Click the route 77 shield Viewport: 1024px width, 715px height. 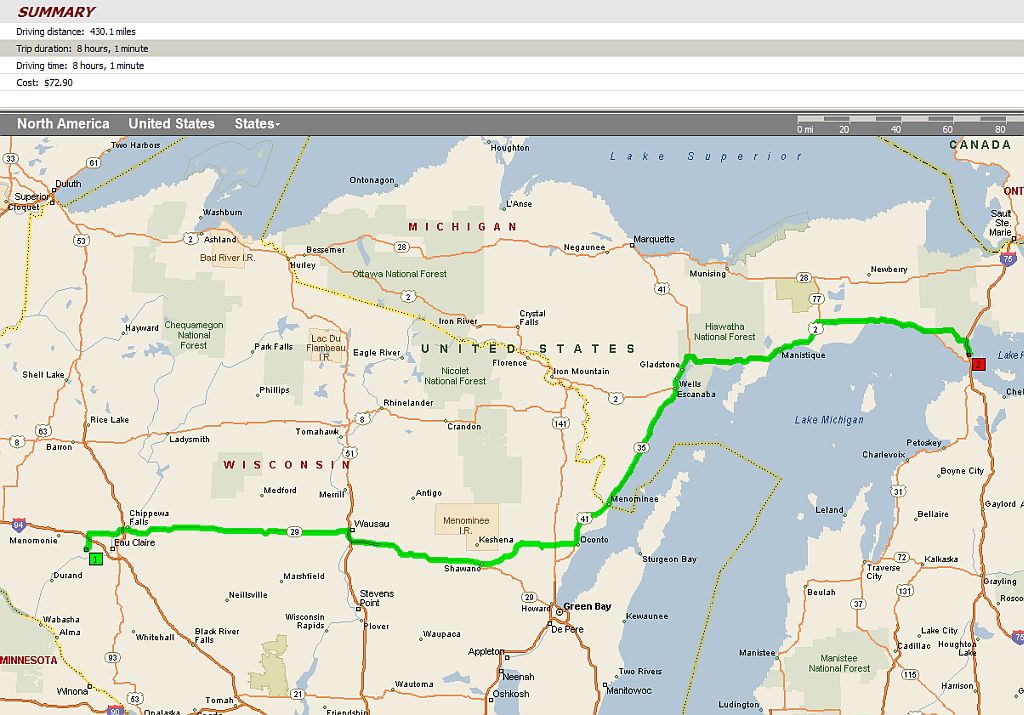[x=816, y=299]
